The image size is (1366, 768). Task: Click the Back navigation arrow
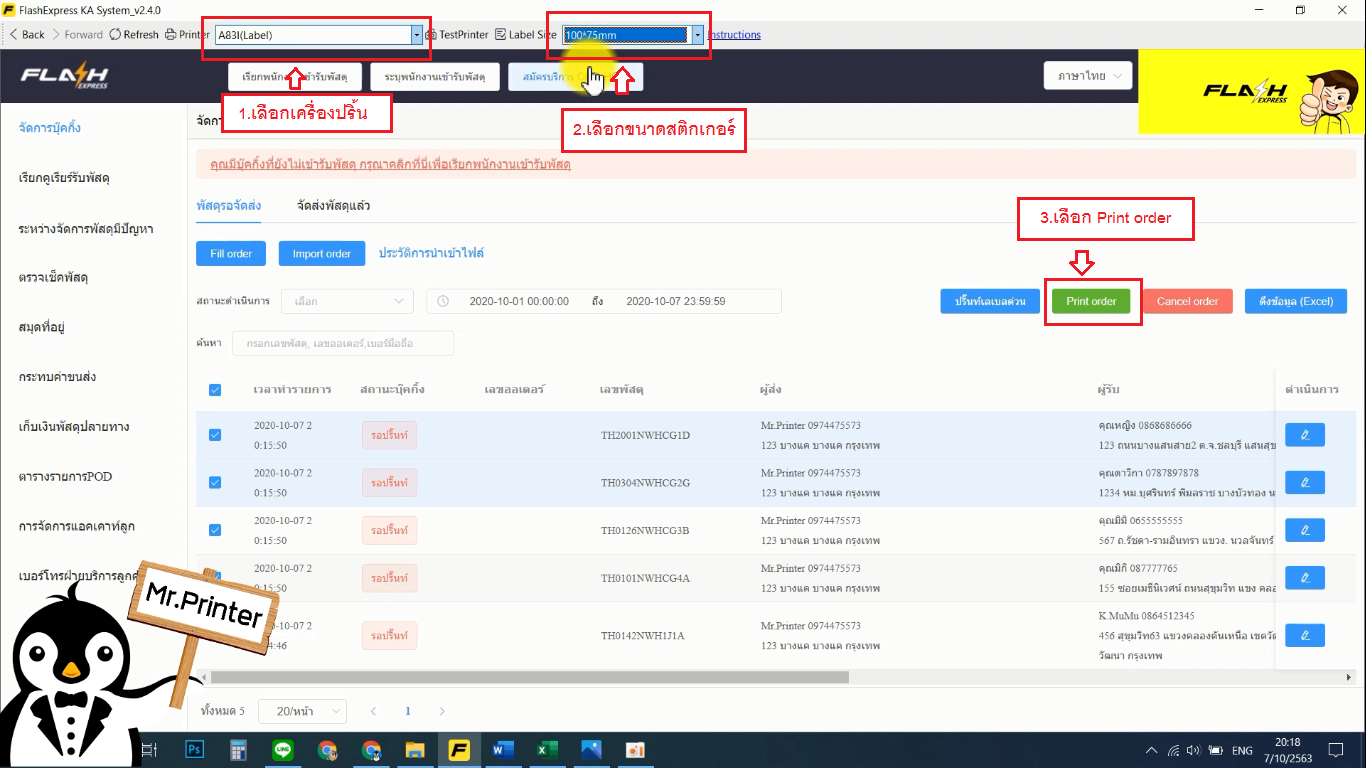click(14, 34)
